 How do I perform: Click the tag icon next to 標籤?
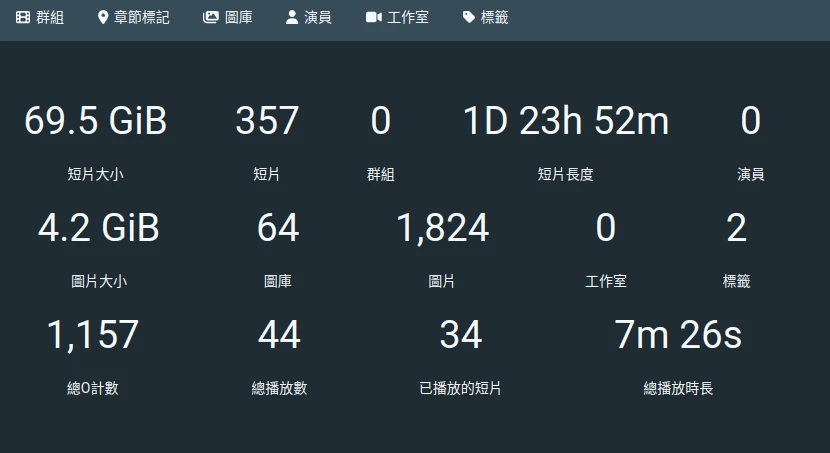(x=468, y=17)
